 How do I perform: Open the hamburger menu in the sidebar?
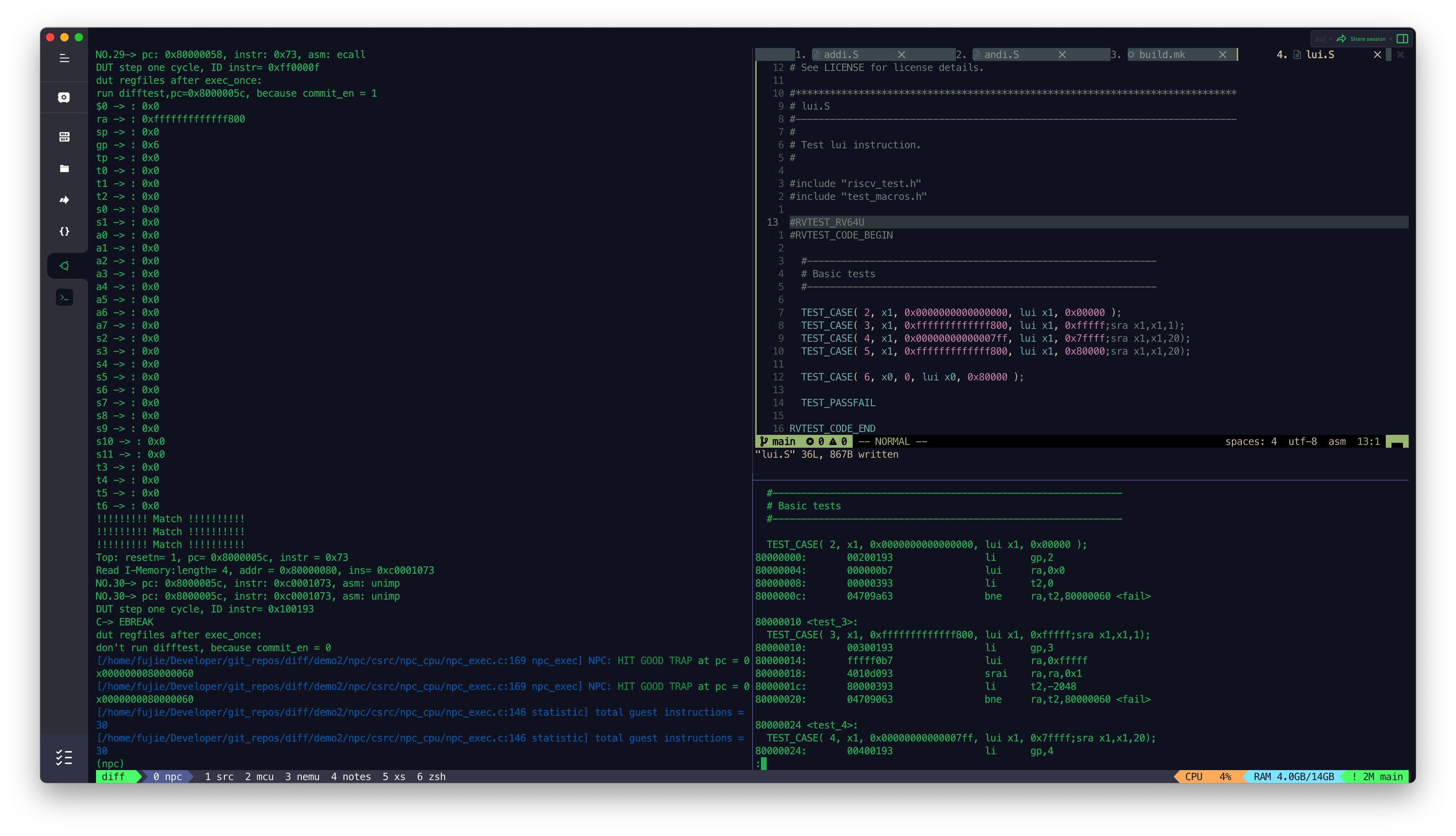64,58
